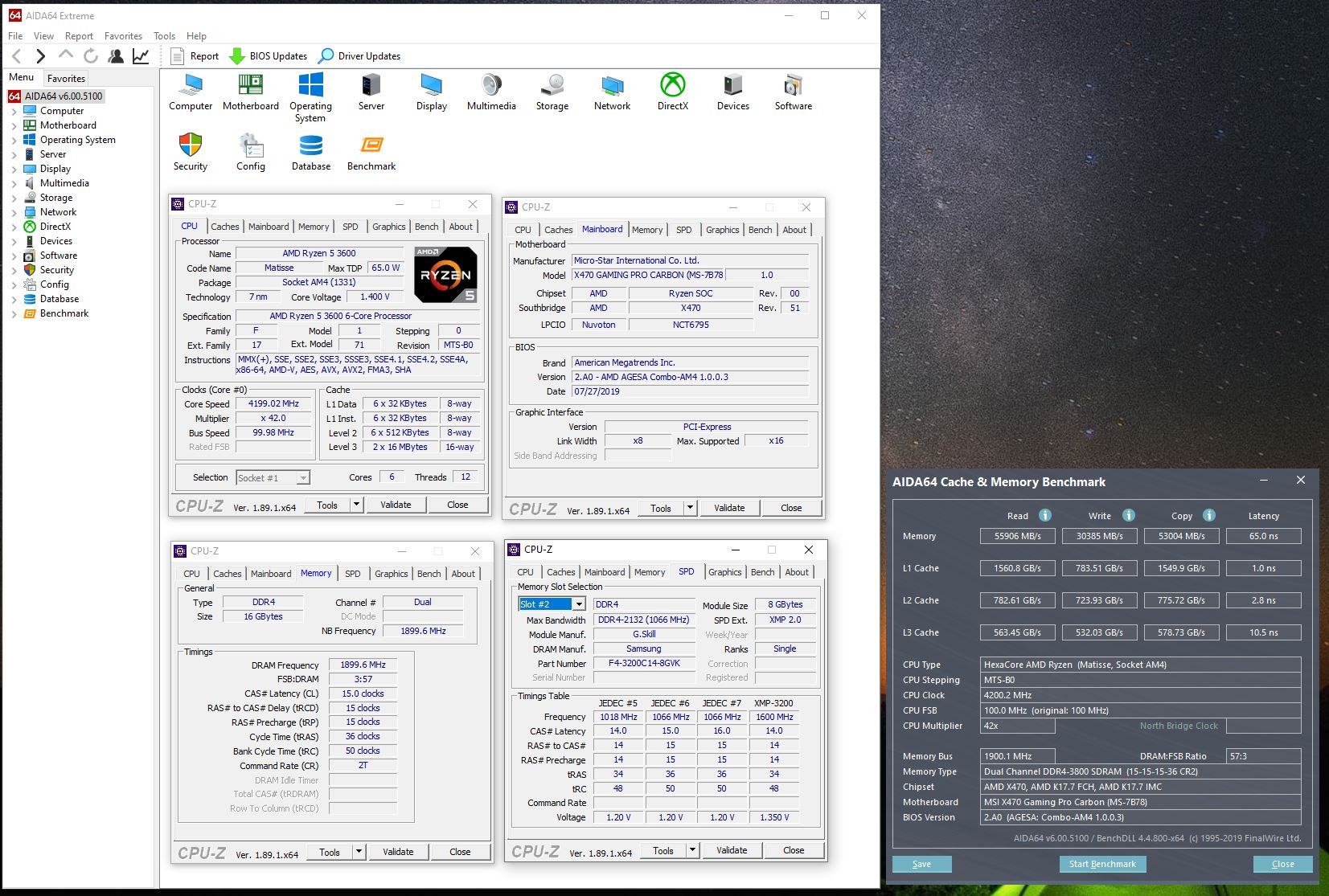Click the toolbar up arrow icon
The width and height of the screenshot is (1329, 896).
[66, 55]
